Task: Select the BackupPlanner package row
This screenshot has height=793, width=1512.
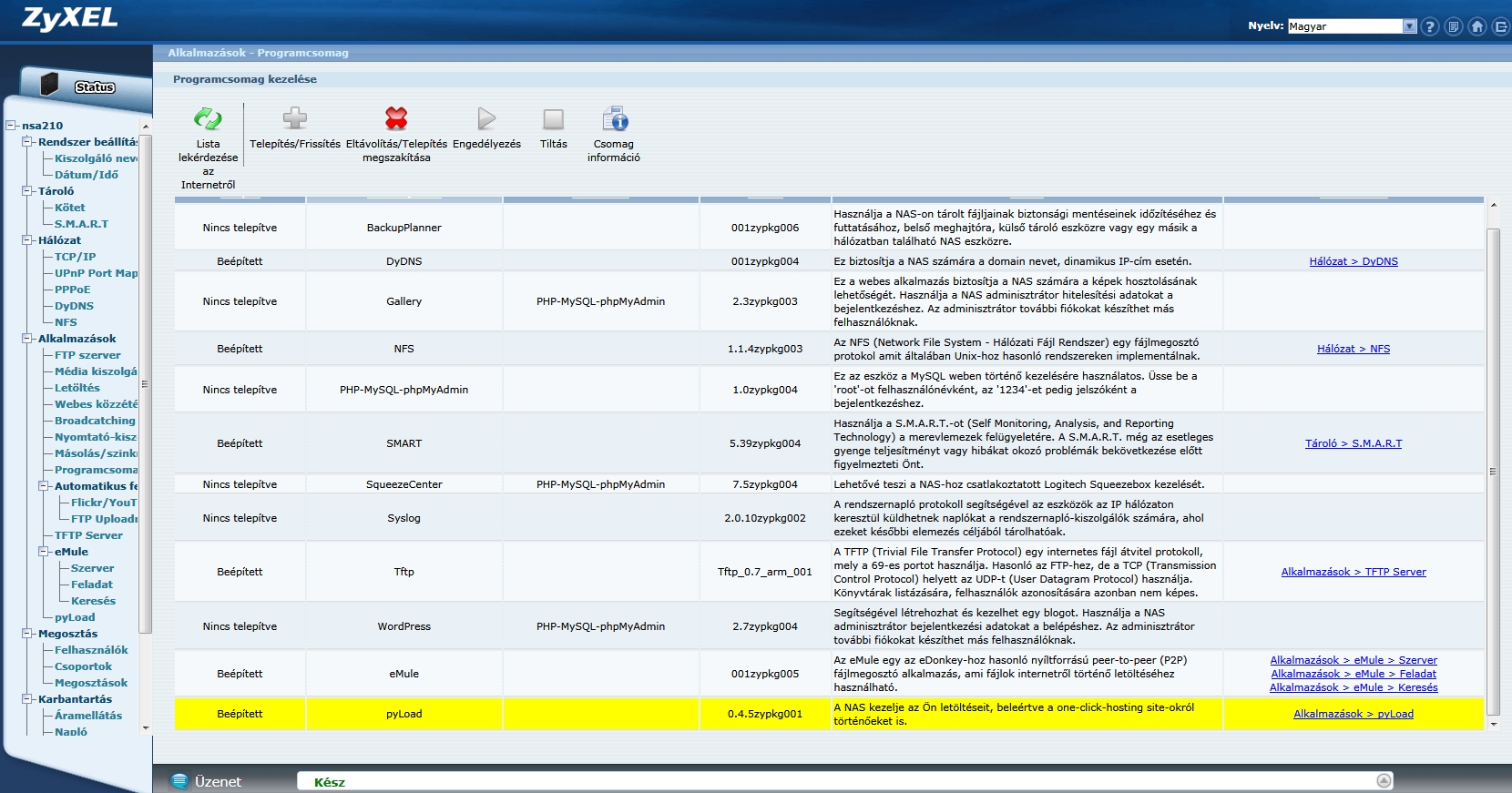Action: pyautogui.click(x=829, y=228)
